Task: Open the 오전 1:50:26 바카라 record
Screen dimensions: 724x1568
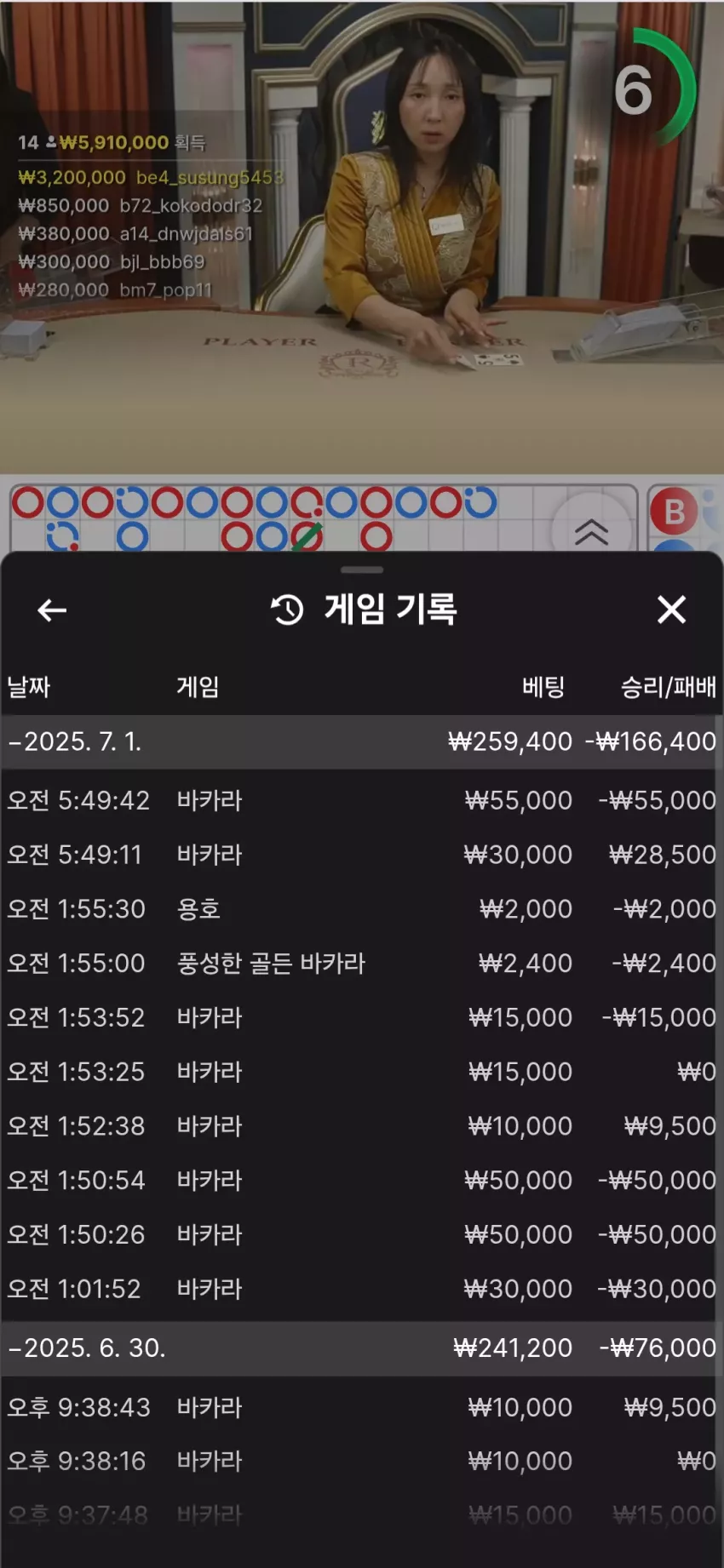Action: tap(362, 1234)
